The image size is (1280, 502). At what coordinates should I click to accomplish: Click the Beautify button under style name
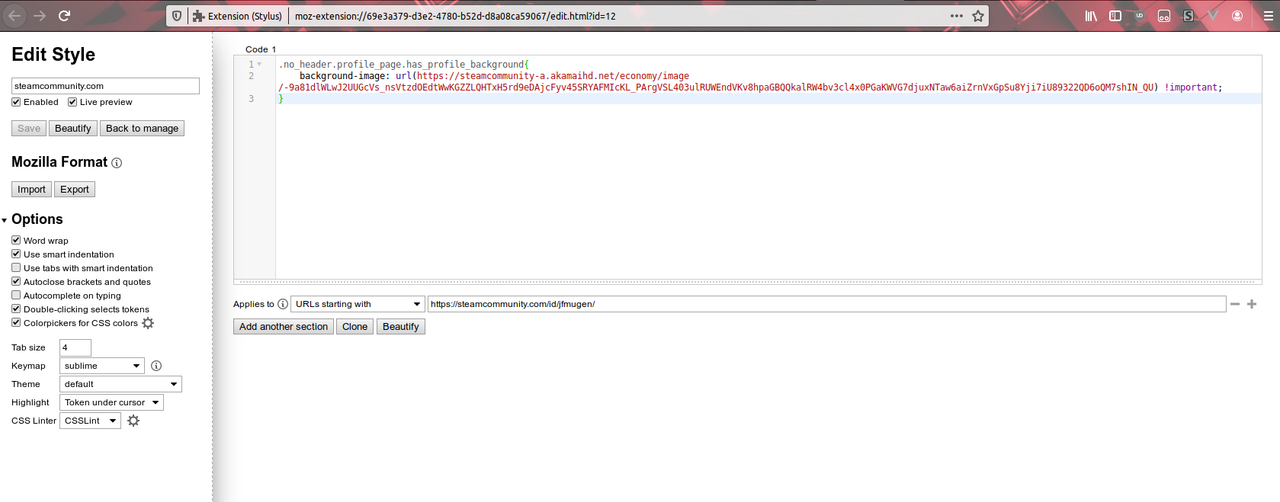click(73, 128)
